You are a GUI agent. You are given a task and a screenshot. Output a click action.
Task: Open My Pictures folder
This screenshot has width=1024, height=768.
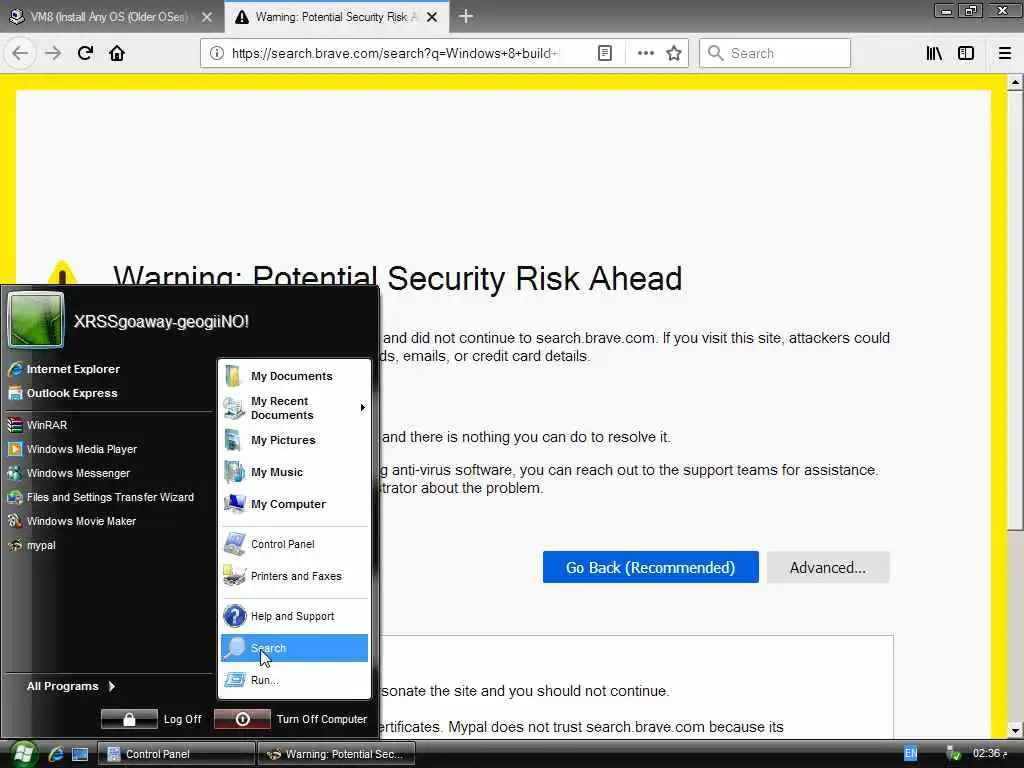coord(295,440)
